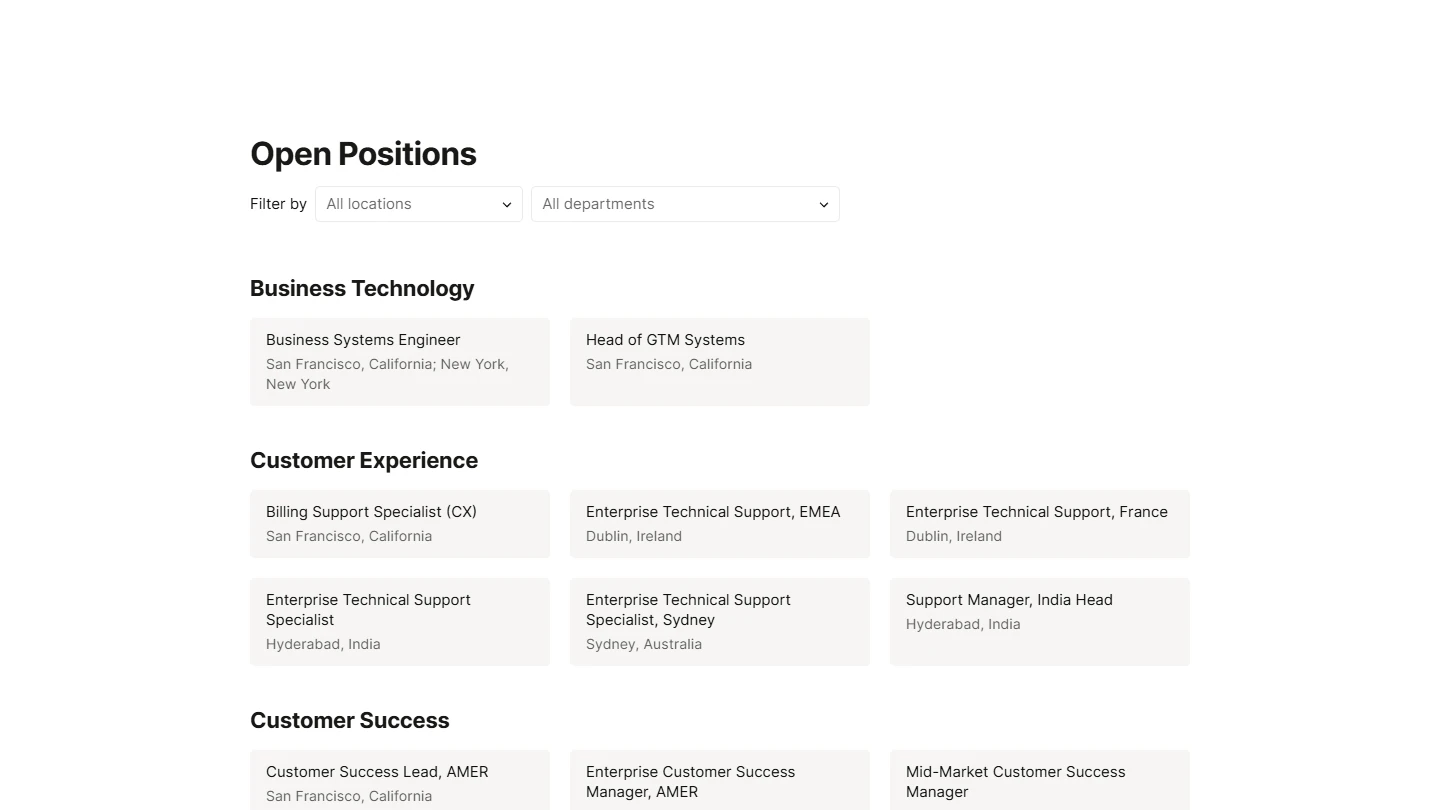Click the Business Technology section heading

(x=362, y=288)
